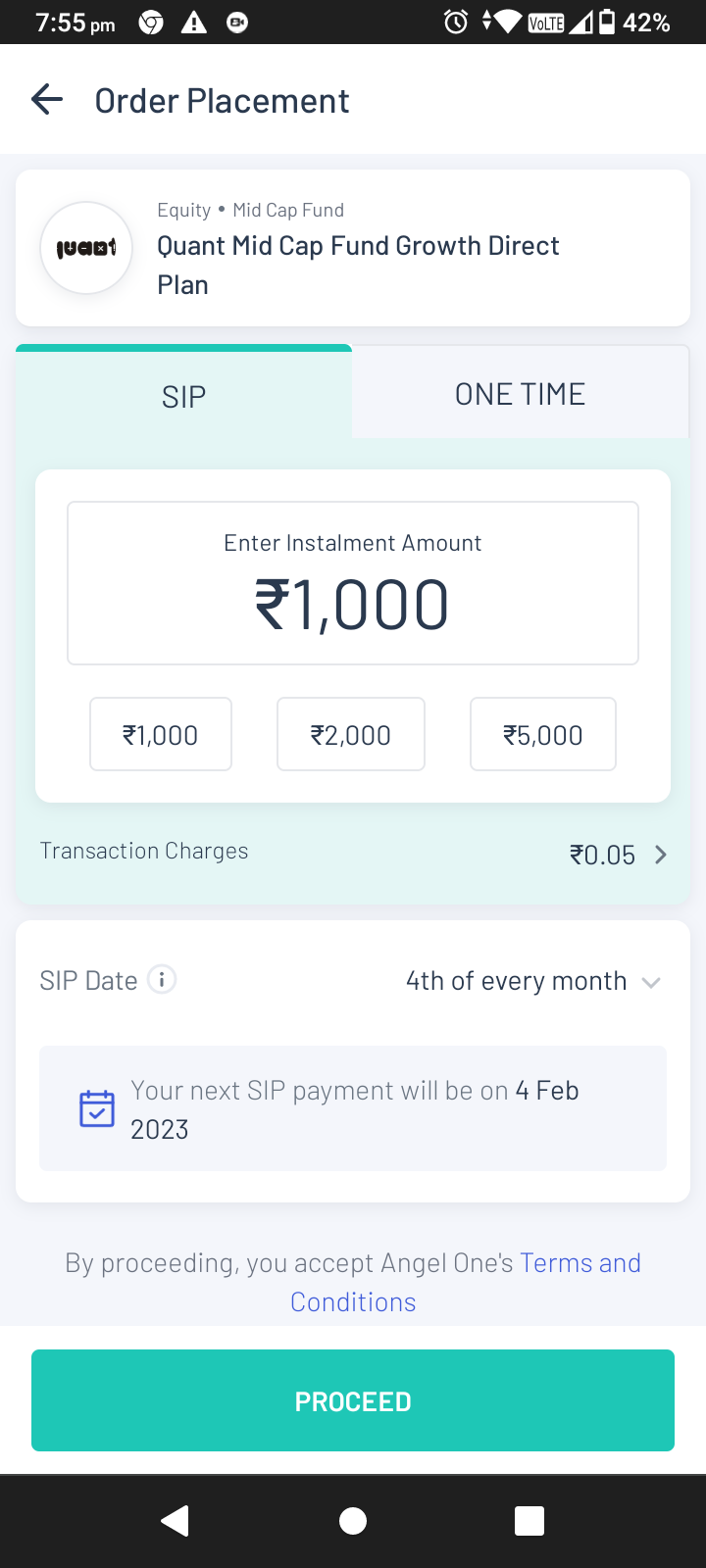Tap the back arrow icon

[x=47, y=100]
